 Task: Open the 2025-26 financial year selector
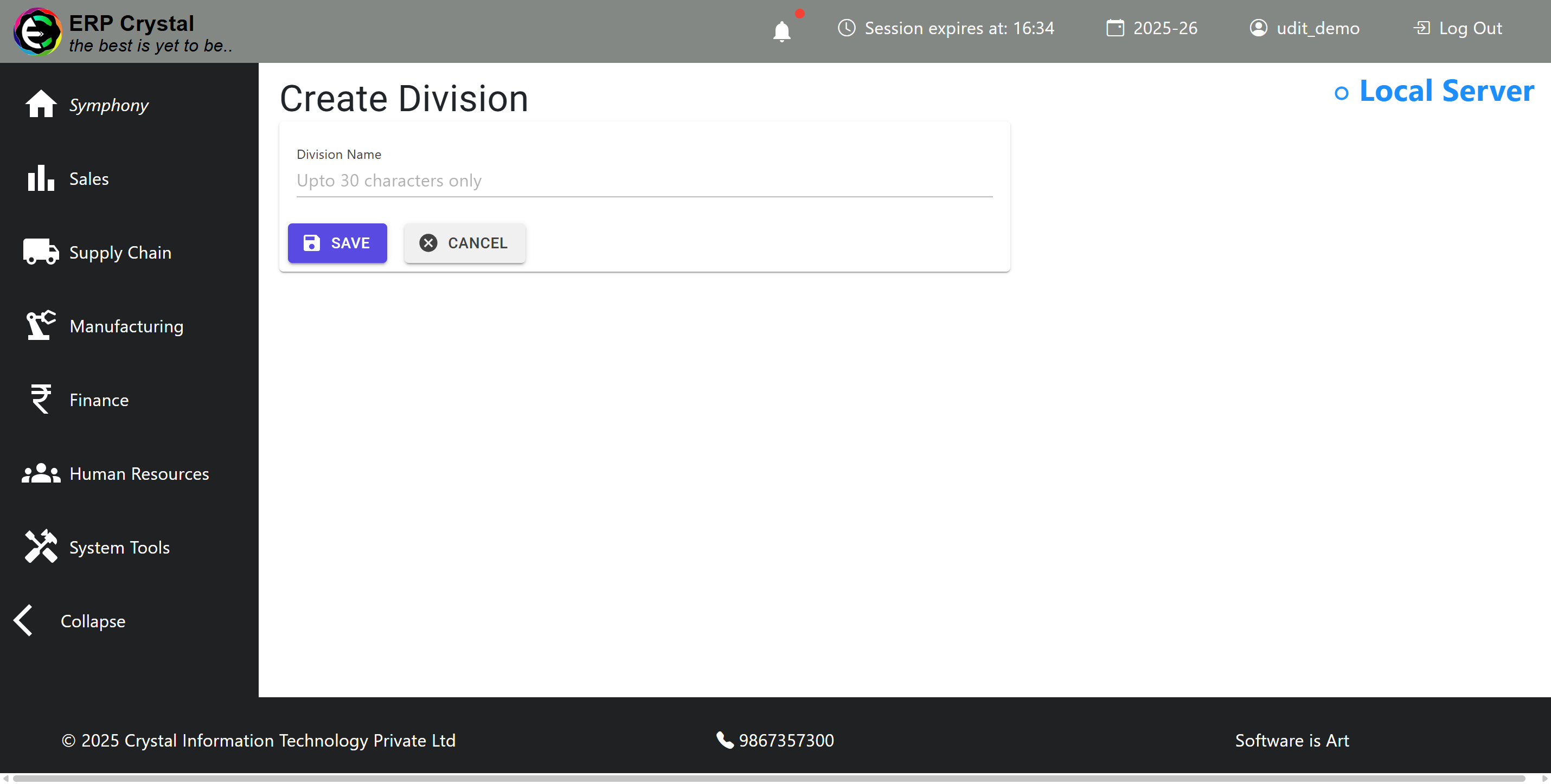[x=1152, y=28]
